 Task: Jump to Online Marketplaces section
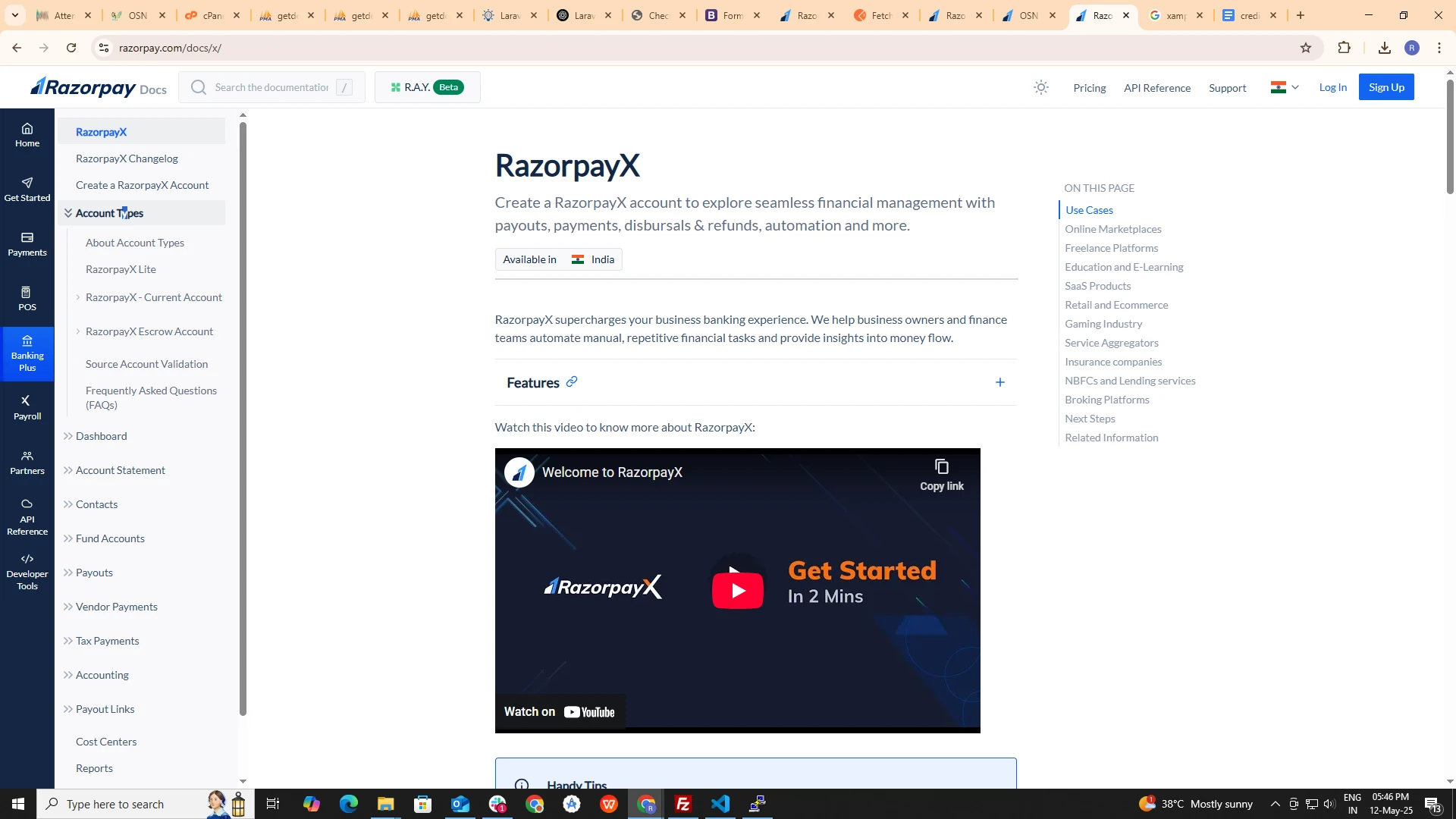(1112, 229)
